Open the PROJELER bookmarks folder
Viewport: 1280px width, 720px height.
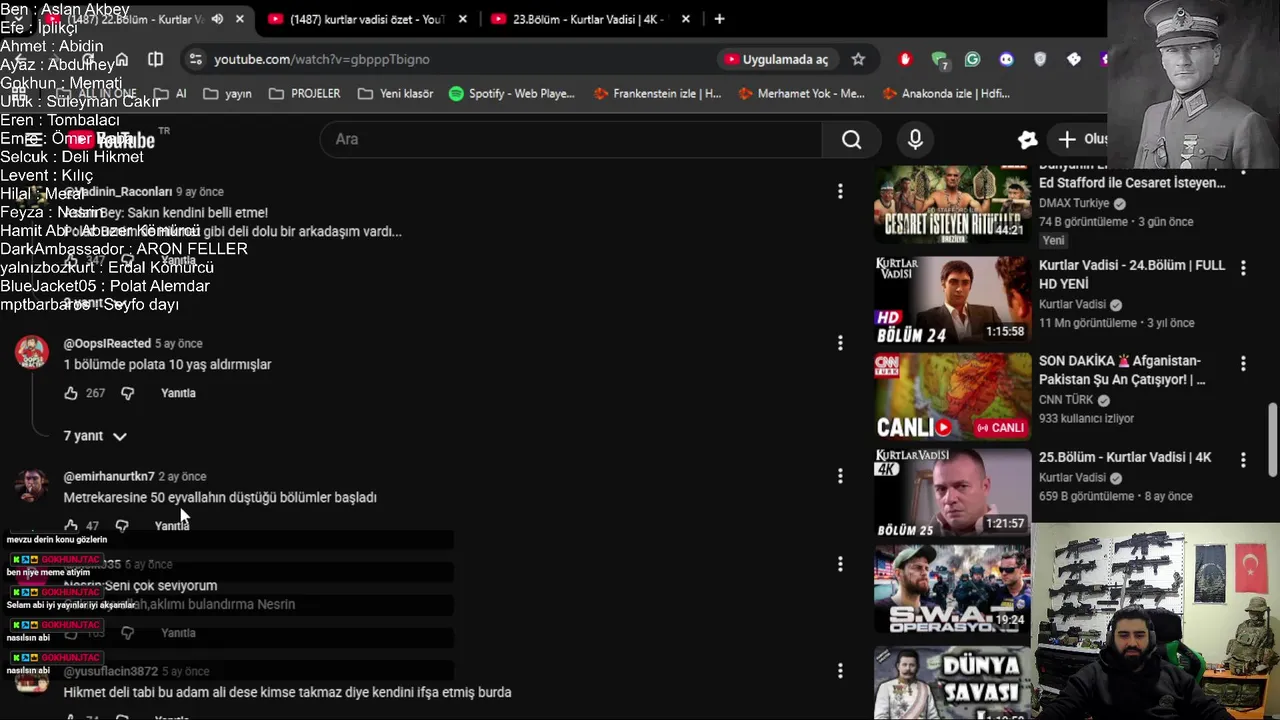[305, 93]
